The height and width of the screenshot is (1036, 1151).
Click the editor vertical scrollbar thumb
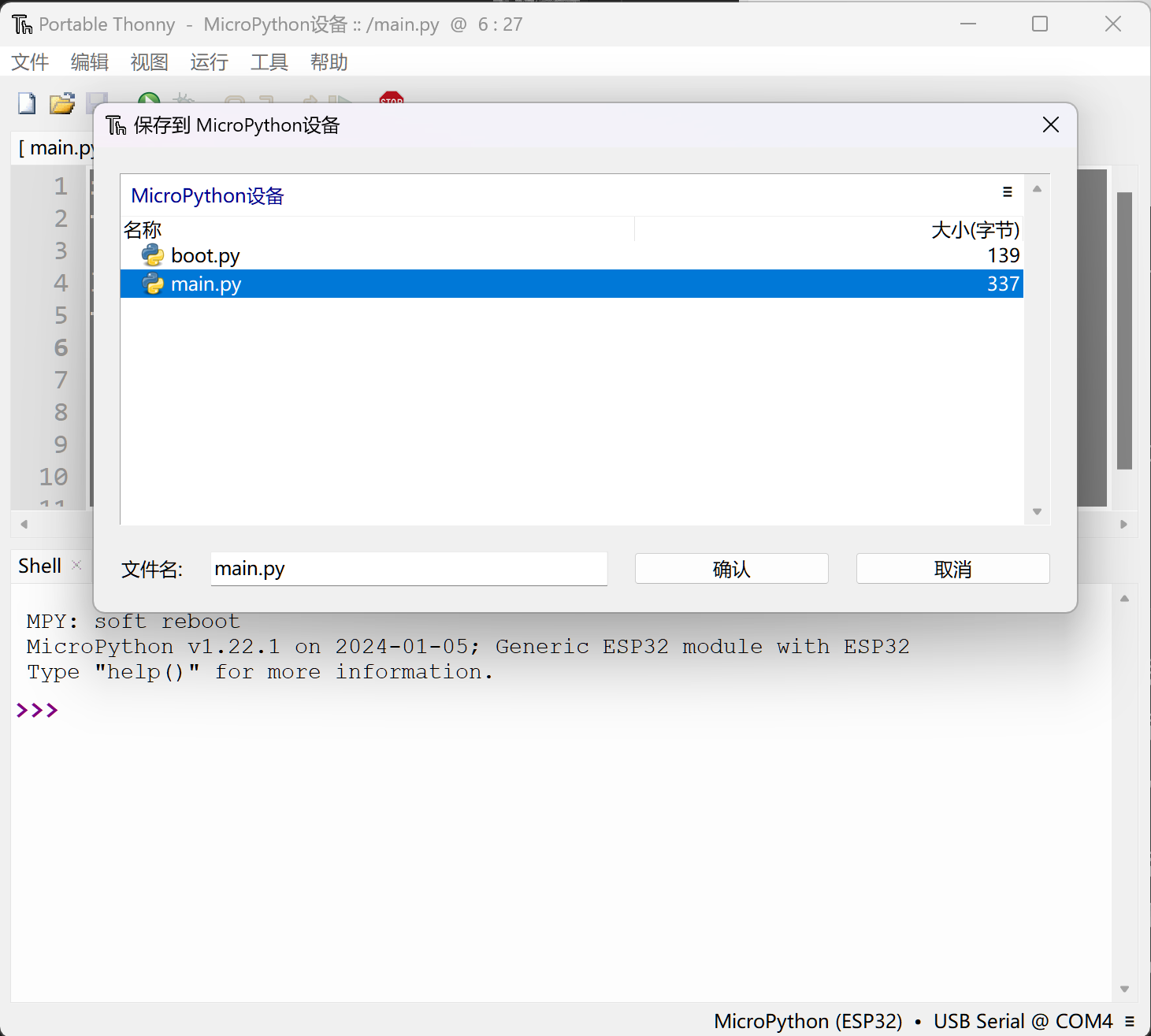tap(1125, 331)
